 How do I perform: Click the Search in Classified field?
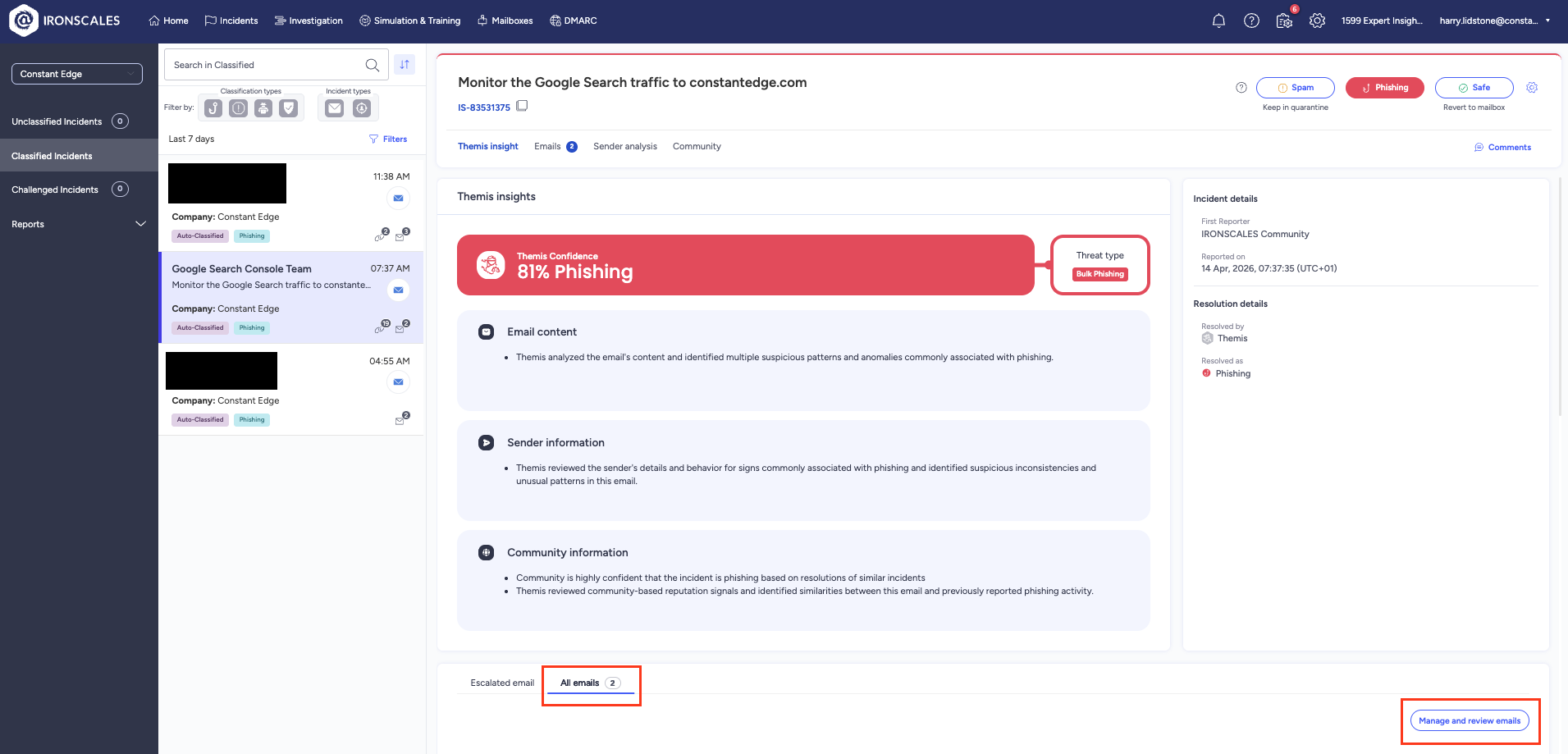coord(275,65)
